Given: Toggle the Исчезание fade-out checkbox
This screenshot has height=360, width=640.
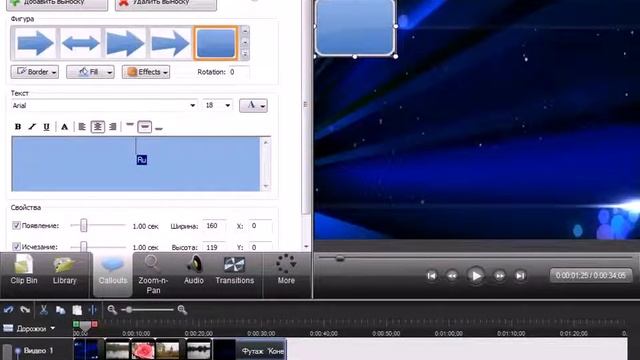Looking at the screenshot, I should tap(16, 247).
